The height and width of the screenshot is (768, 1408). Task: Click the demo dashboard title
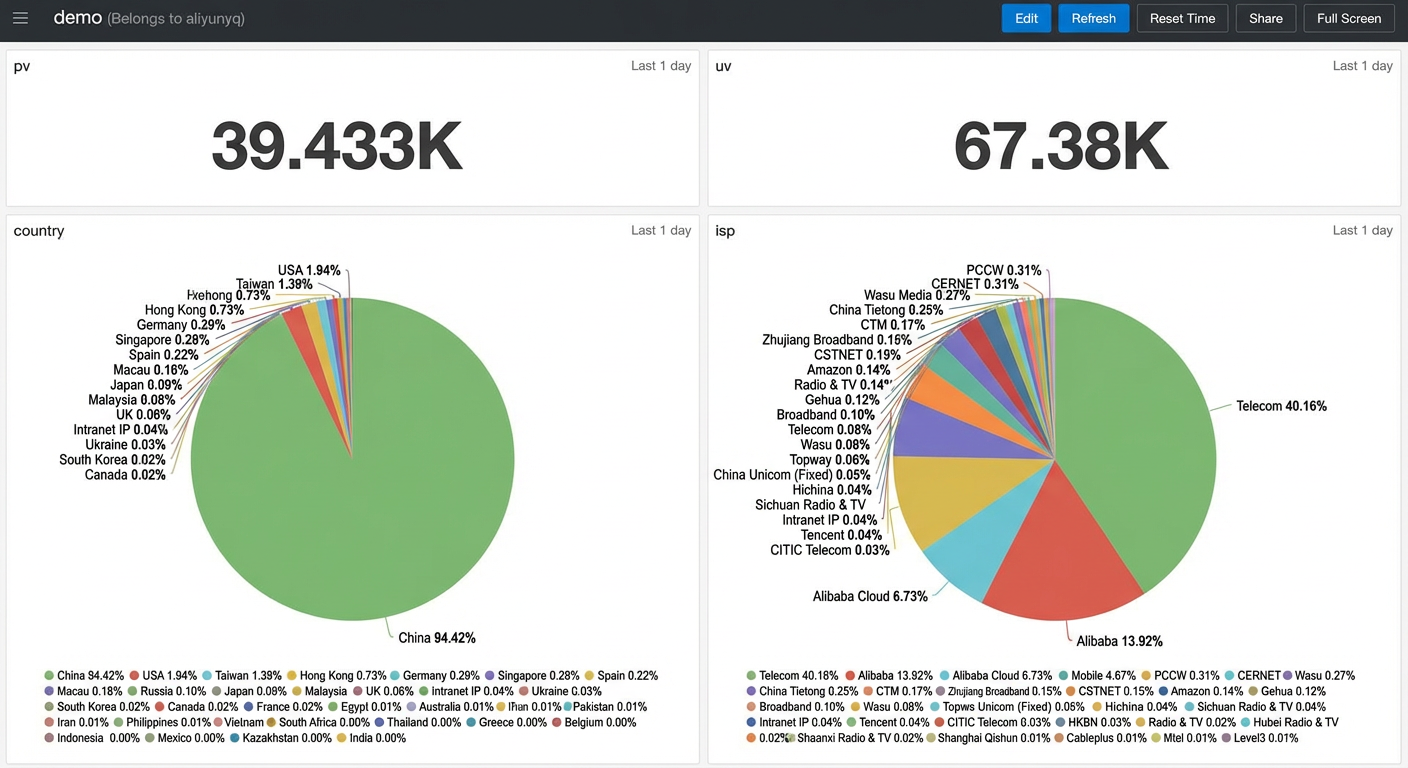click(x=78, y=17)
